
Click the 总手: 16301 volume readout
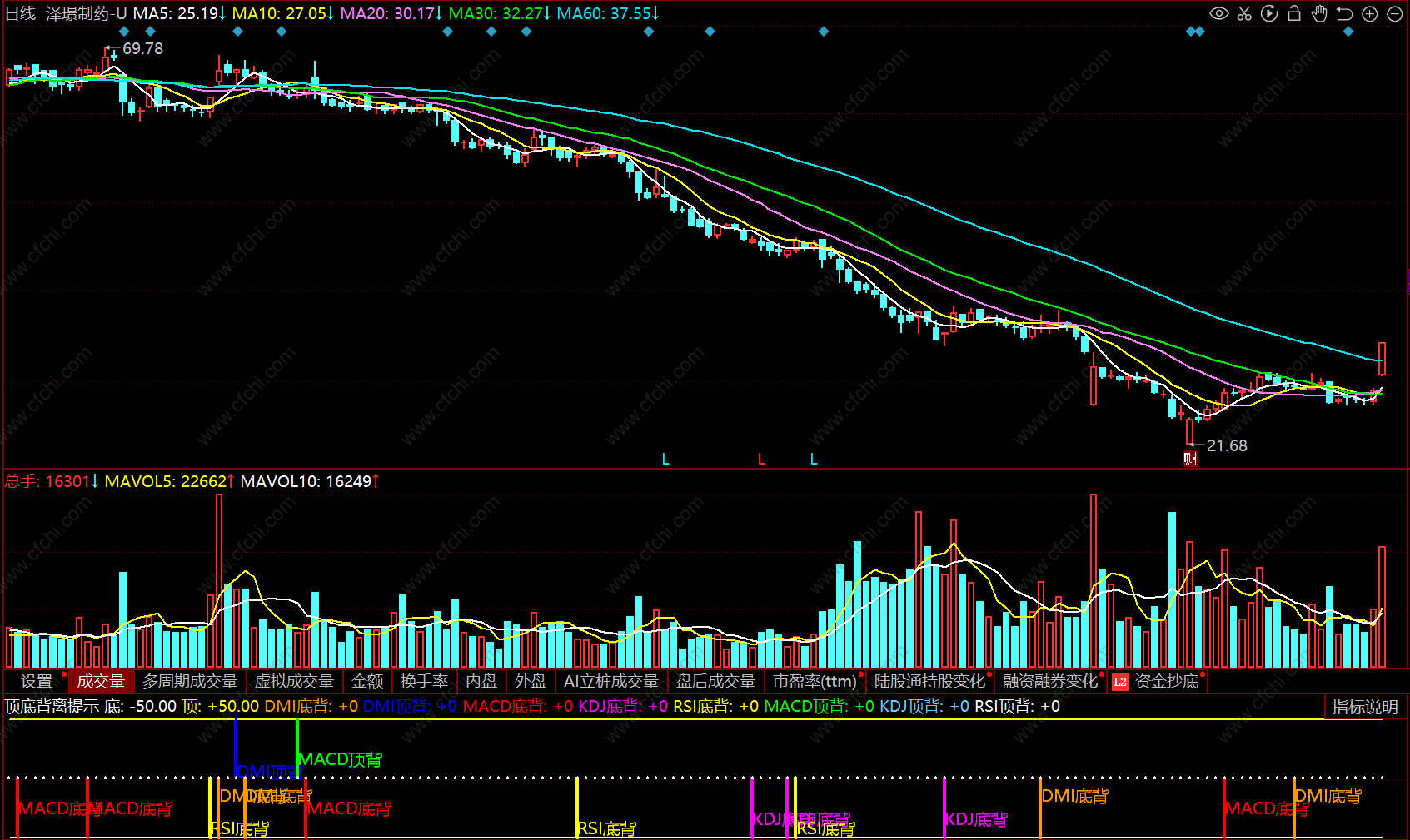pos(52,481)
